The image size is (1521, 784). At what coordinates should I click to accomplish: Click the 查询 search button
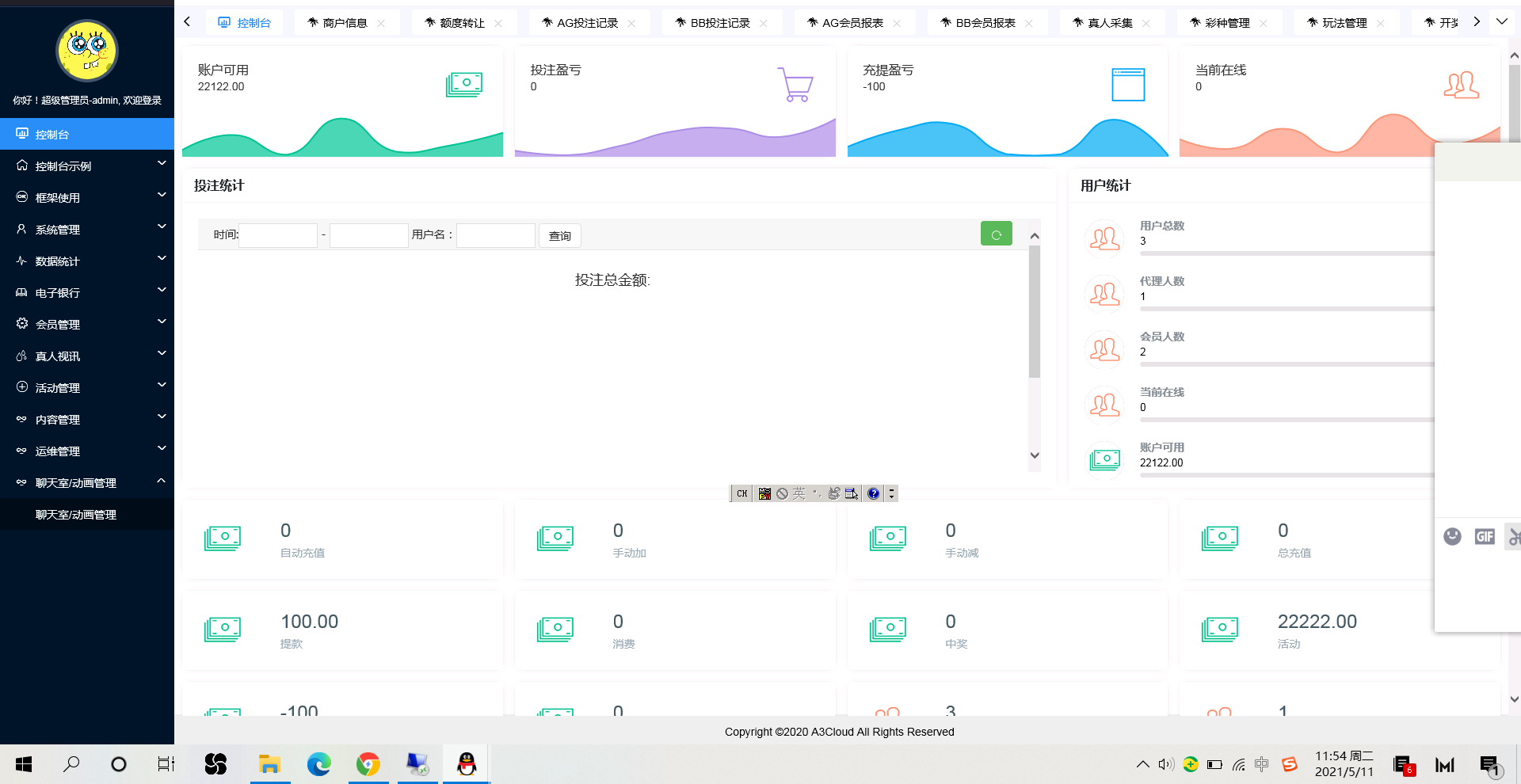pyautogui.click(x=560, y=236)
